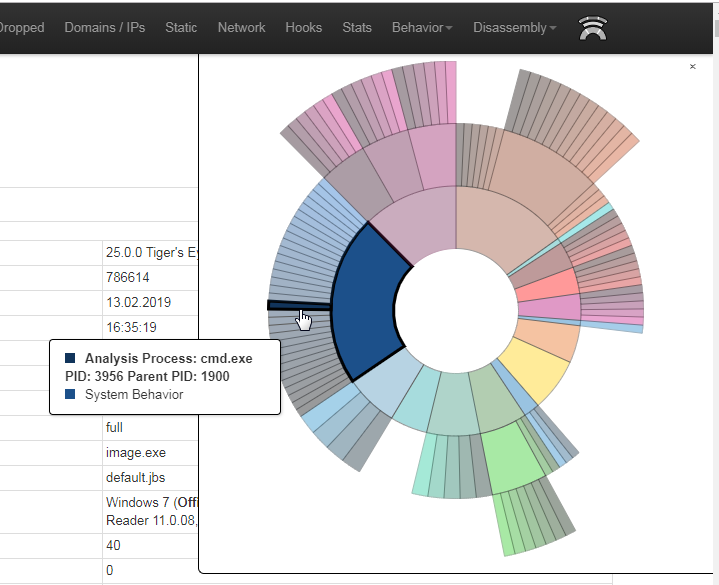The height and width of the screenshot is (585, 719).
Task: Click the peach orange inner ring segment
Action: pyautogui.click(x=548, y=339)
